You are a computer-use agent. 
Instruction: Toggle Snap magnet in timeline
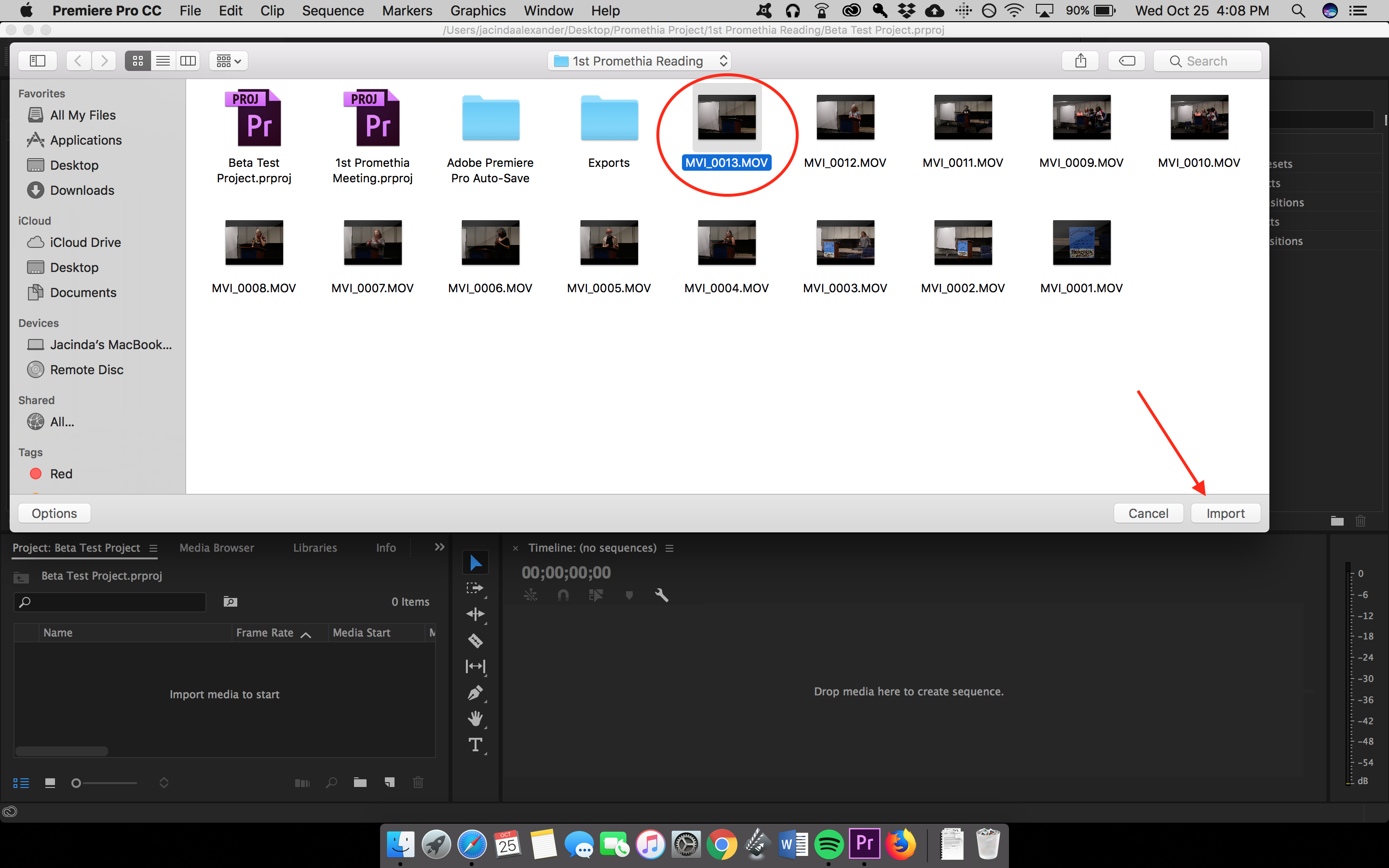[563, 596]
